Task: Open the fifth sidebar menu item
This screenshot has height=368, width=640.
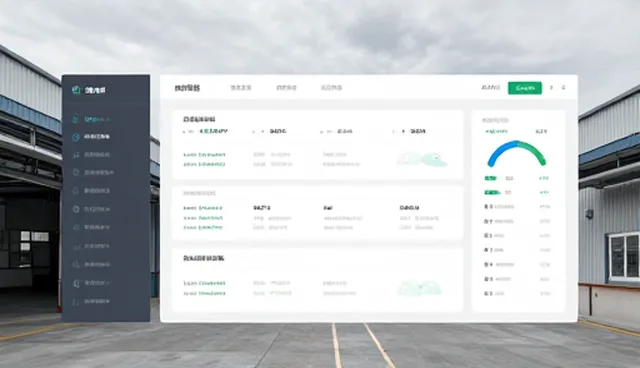Action: pyautogui.click(x=92, y=191)
